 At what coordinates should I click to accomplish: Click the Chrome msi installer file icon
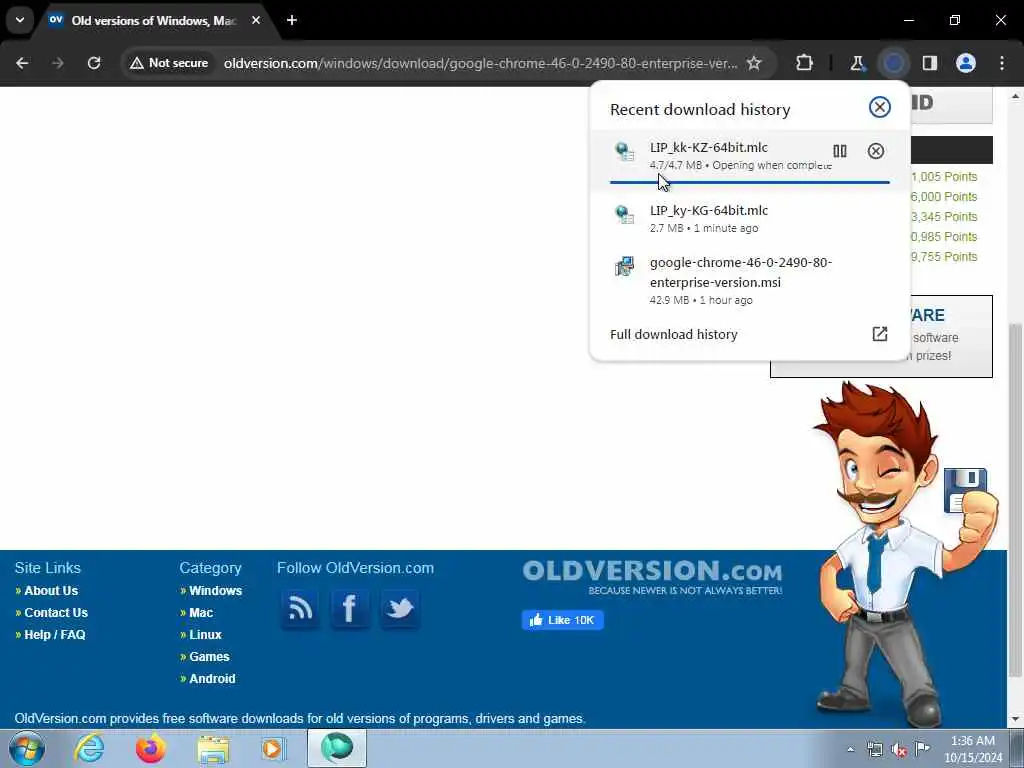pyautogui.click(x=625, y=266)
